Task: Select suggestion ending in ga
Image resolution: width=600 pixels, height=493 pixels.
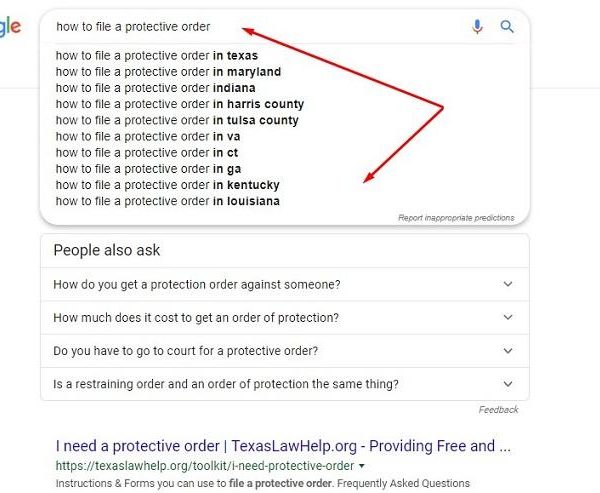Action: tap(148, 169)
